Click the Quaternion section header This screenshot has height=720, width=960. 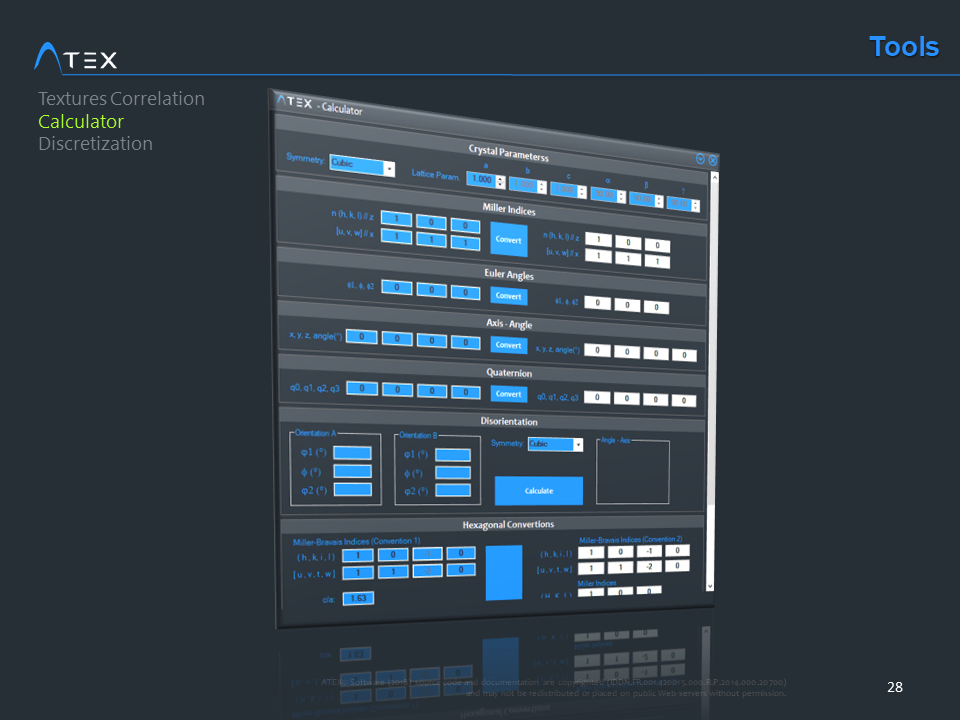pos(509,372)
